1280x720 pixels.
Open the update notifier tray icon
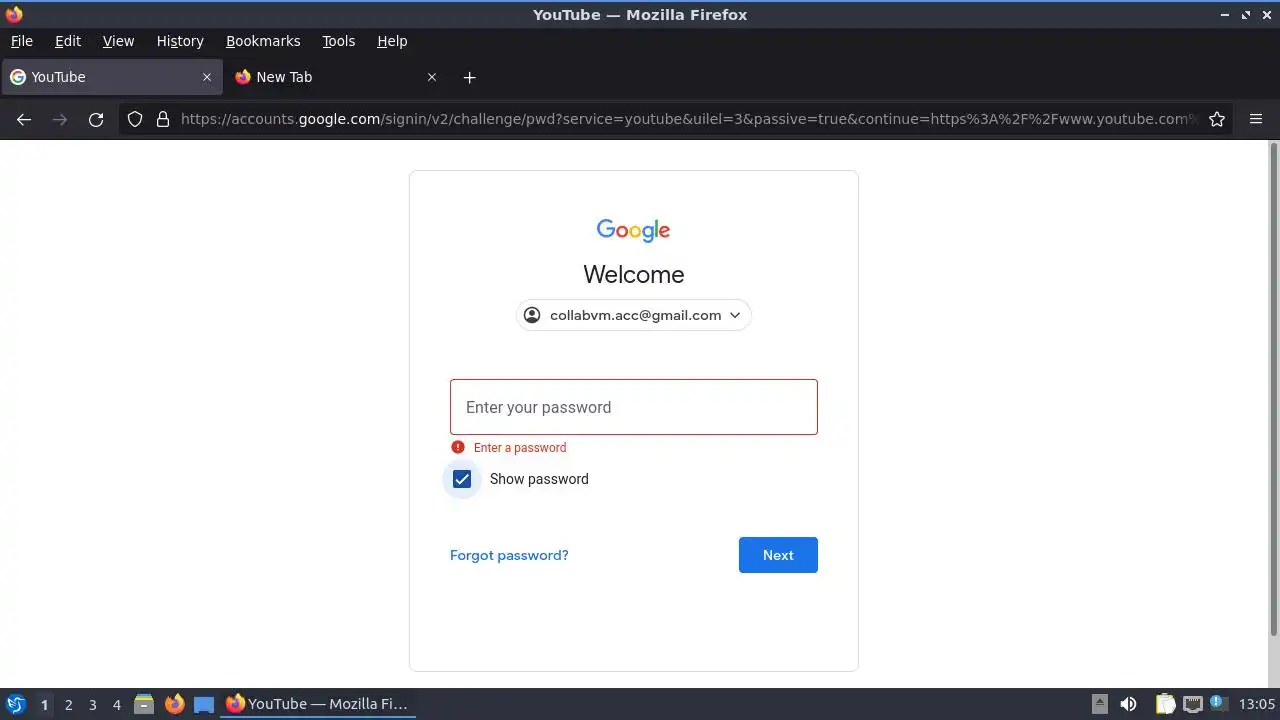(1219, 704)
